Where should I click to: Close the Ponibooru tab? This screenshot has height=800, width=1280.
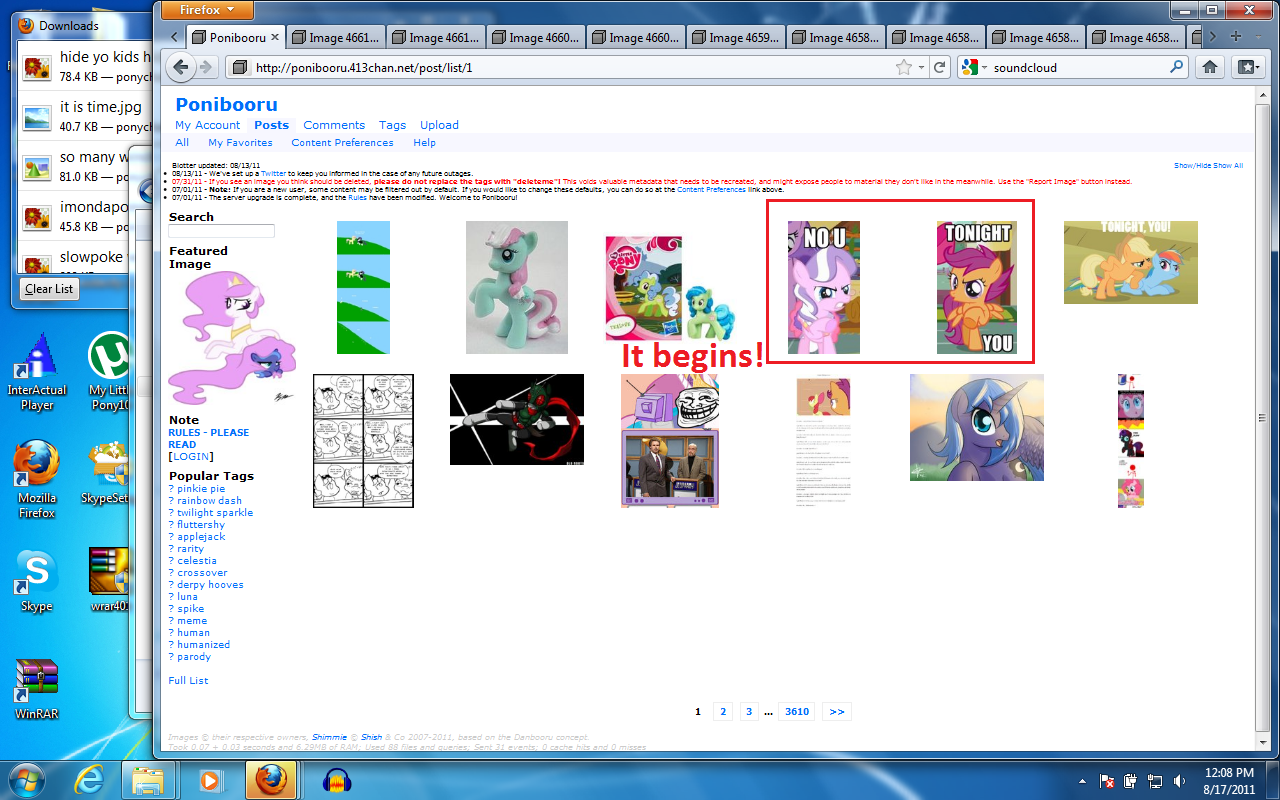point(275,38)
